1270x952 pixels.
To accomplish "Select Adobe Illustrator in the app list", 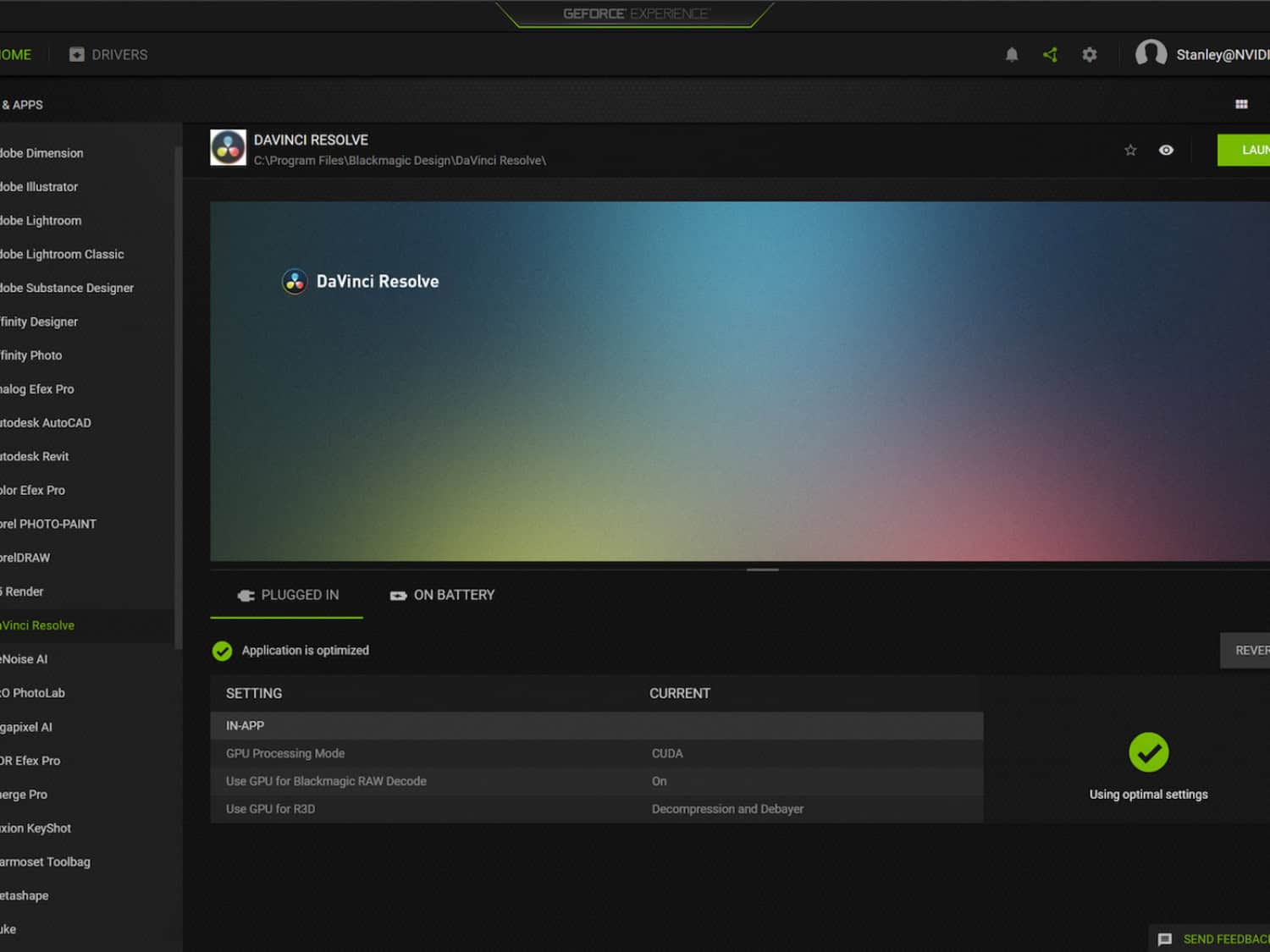I will click(x=40, y=187).
